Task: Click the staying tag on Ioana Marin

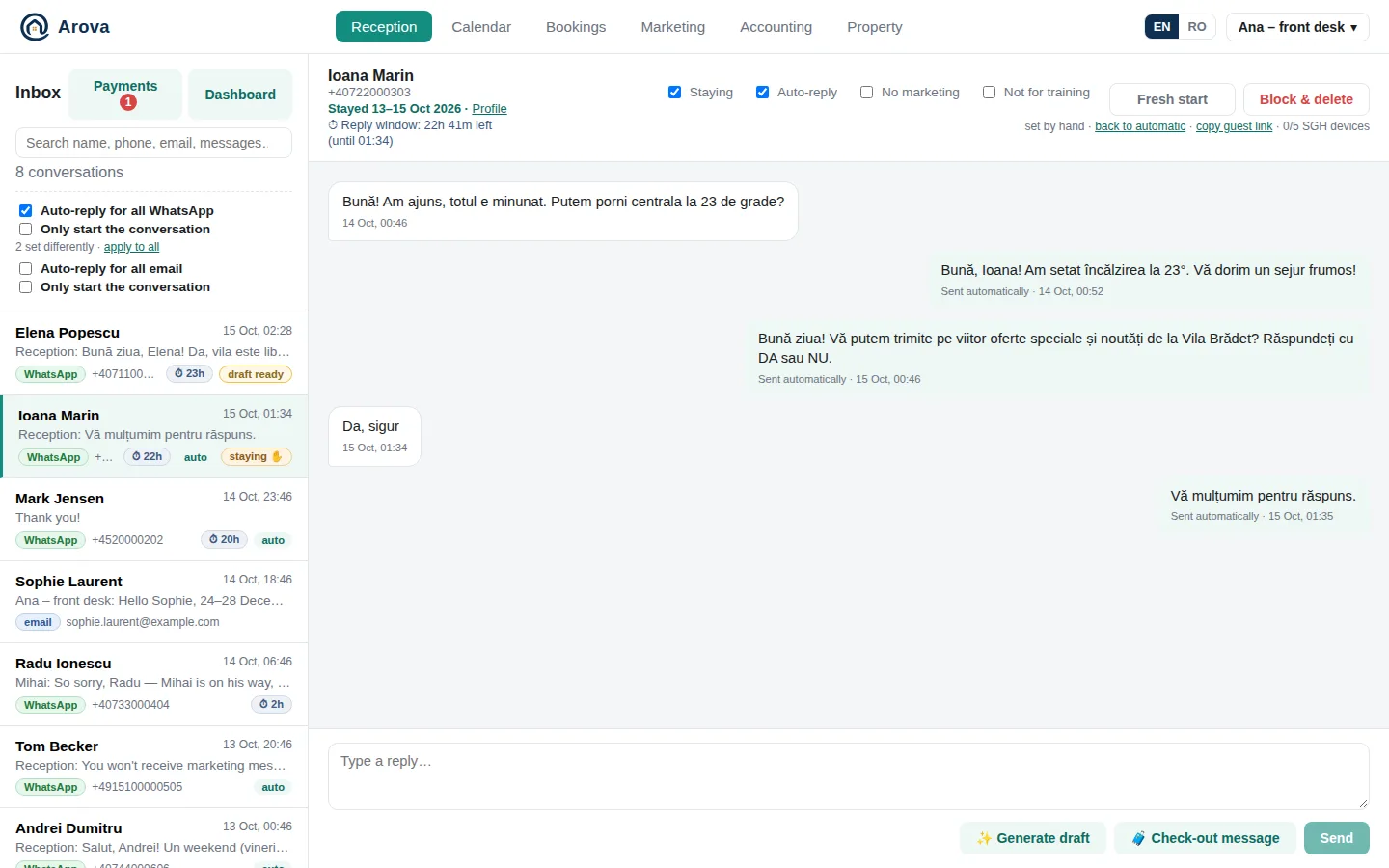Action: tap(256, 456)
